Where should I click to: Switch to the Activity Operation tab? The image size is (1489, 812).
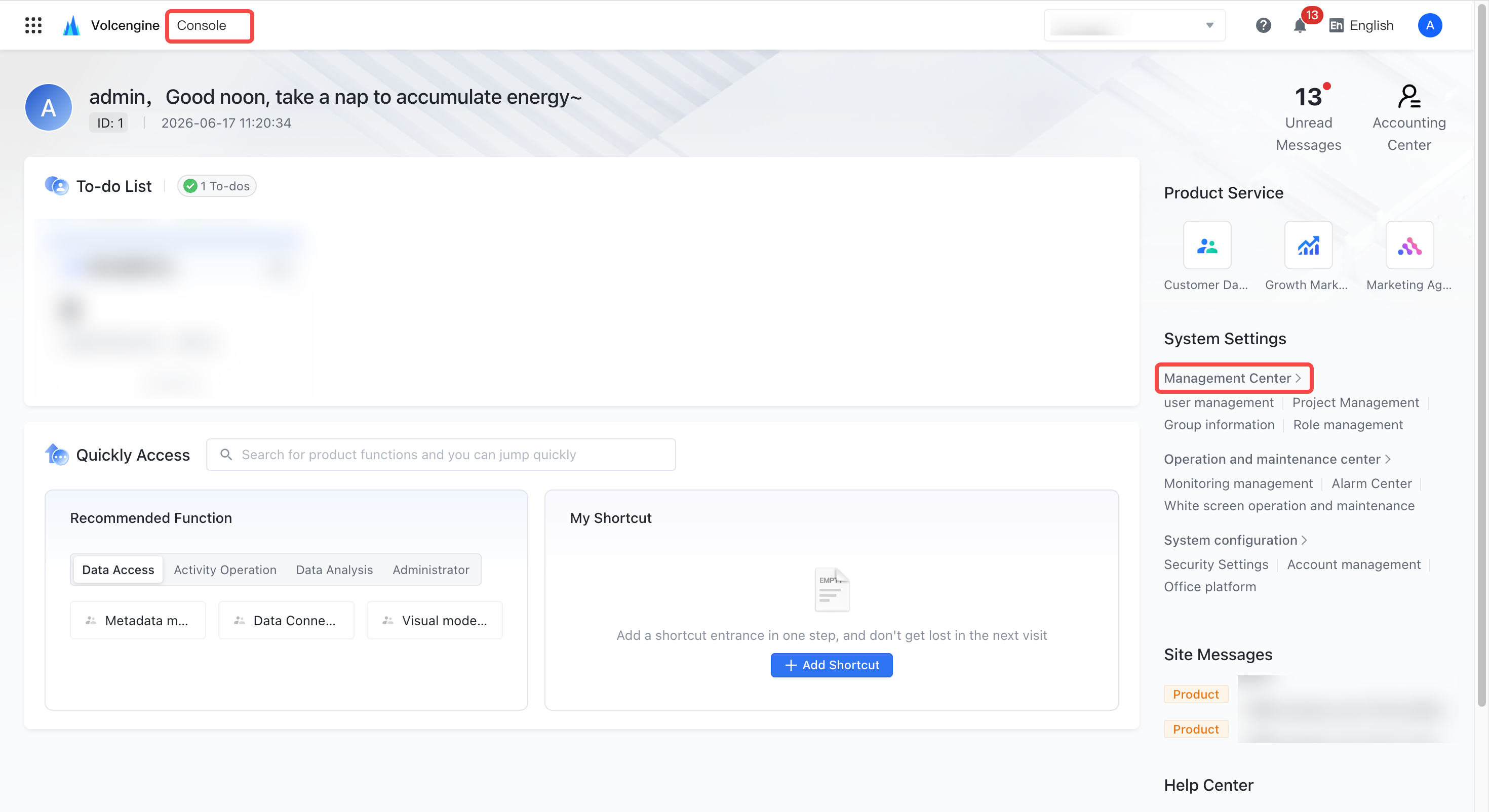225,570
